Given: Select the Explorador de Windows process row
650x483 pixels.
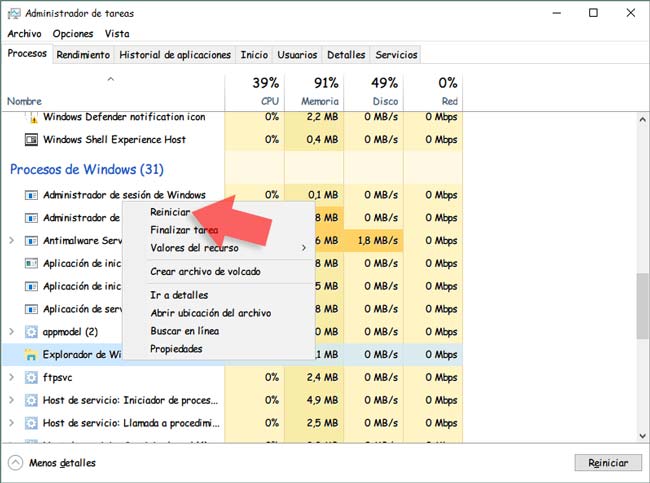Looking at the screenshot, I should coord(232,354).
